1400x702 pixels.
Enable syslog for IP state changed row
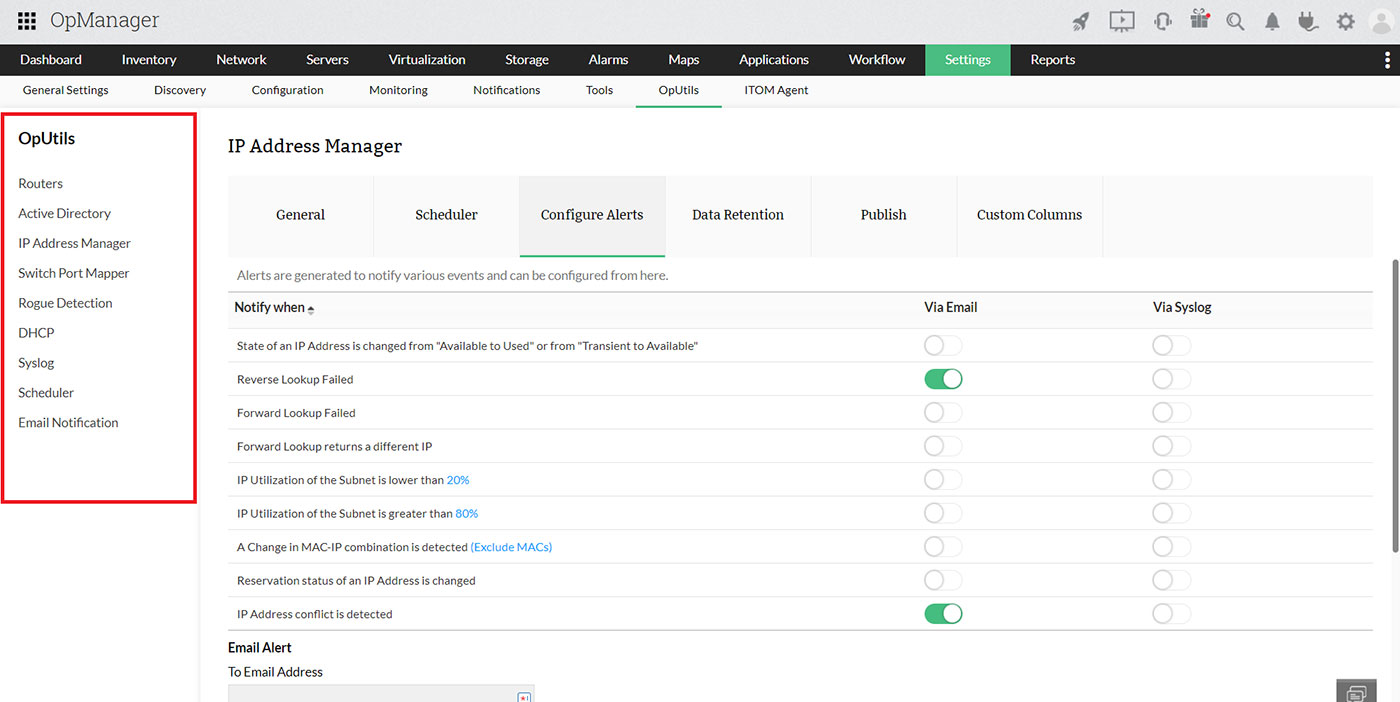pos(1171,345)
